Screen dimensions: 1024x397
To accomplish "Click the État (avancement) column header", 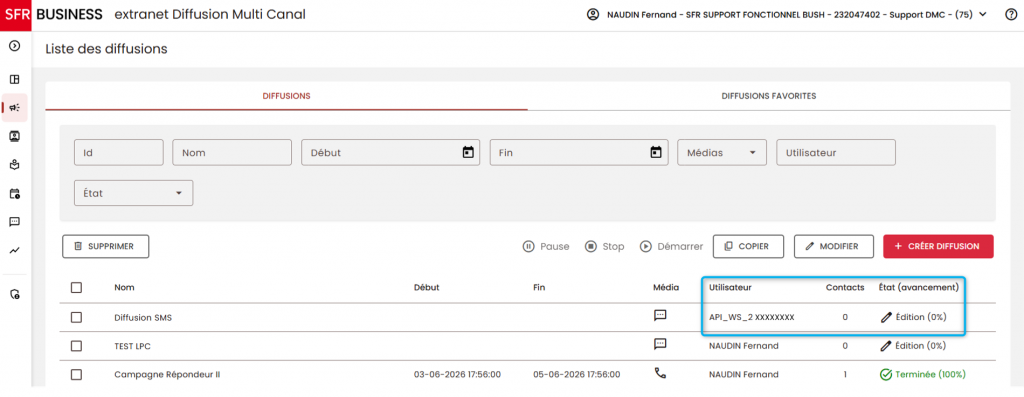I will (919, 287).
